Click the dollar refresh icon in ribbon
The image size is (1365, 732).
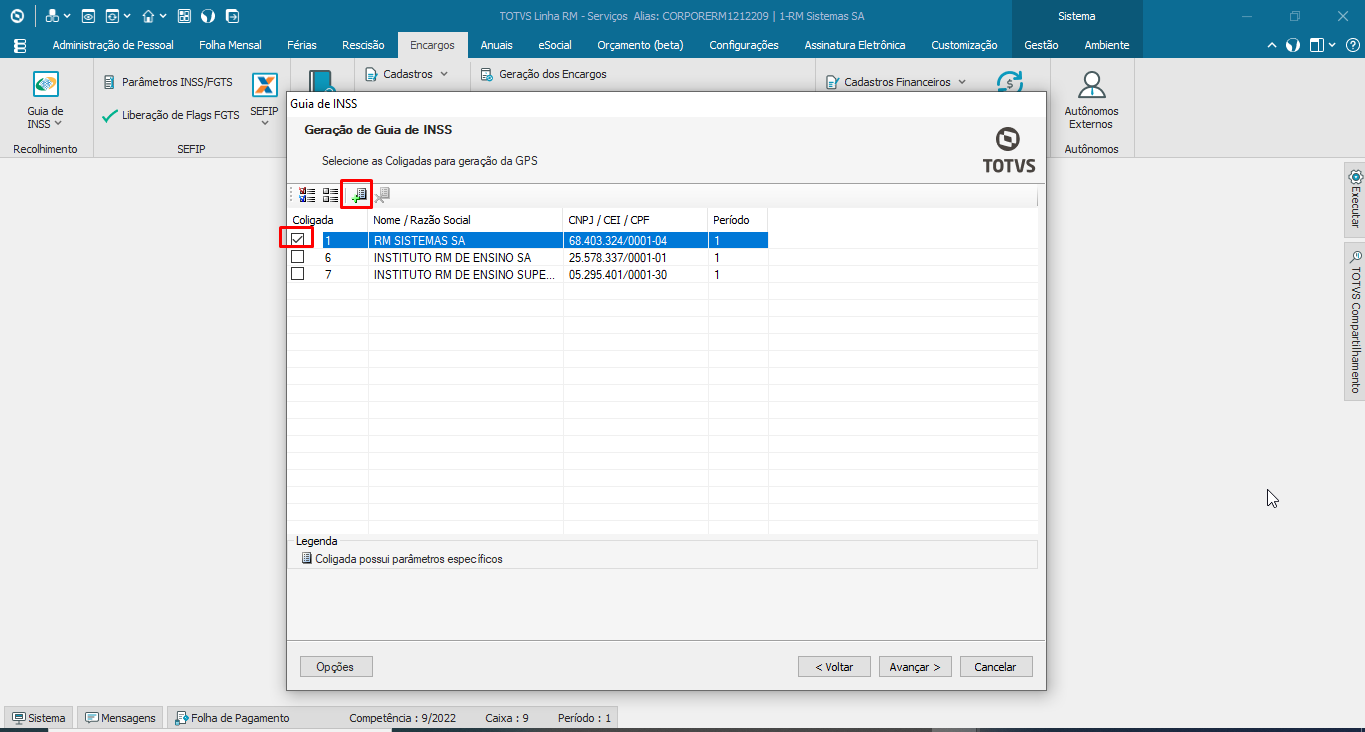tap(1010, 82)
